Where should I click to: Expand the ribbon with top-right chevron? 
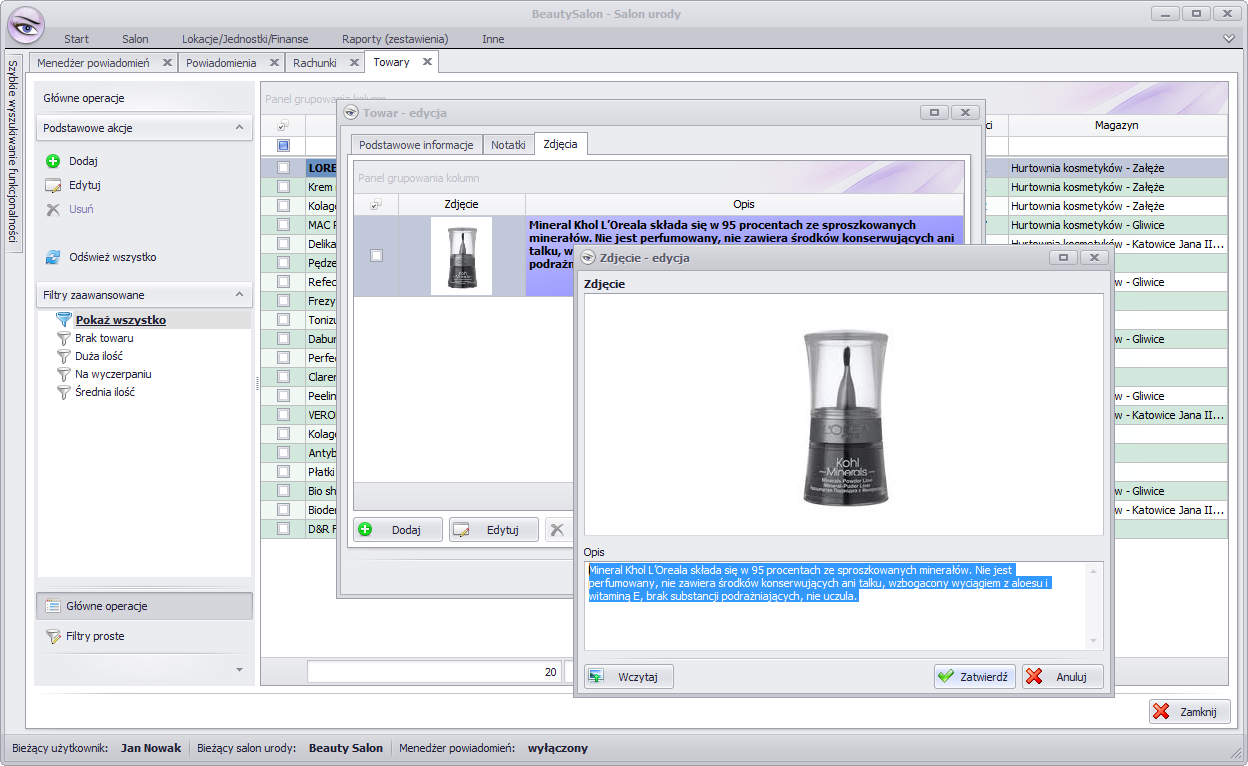(1229, 39)
